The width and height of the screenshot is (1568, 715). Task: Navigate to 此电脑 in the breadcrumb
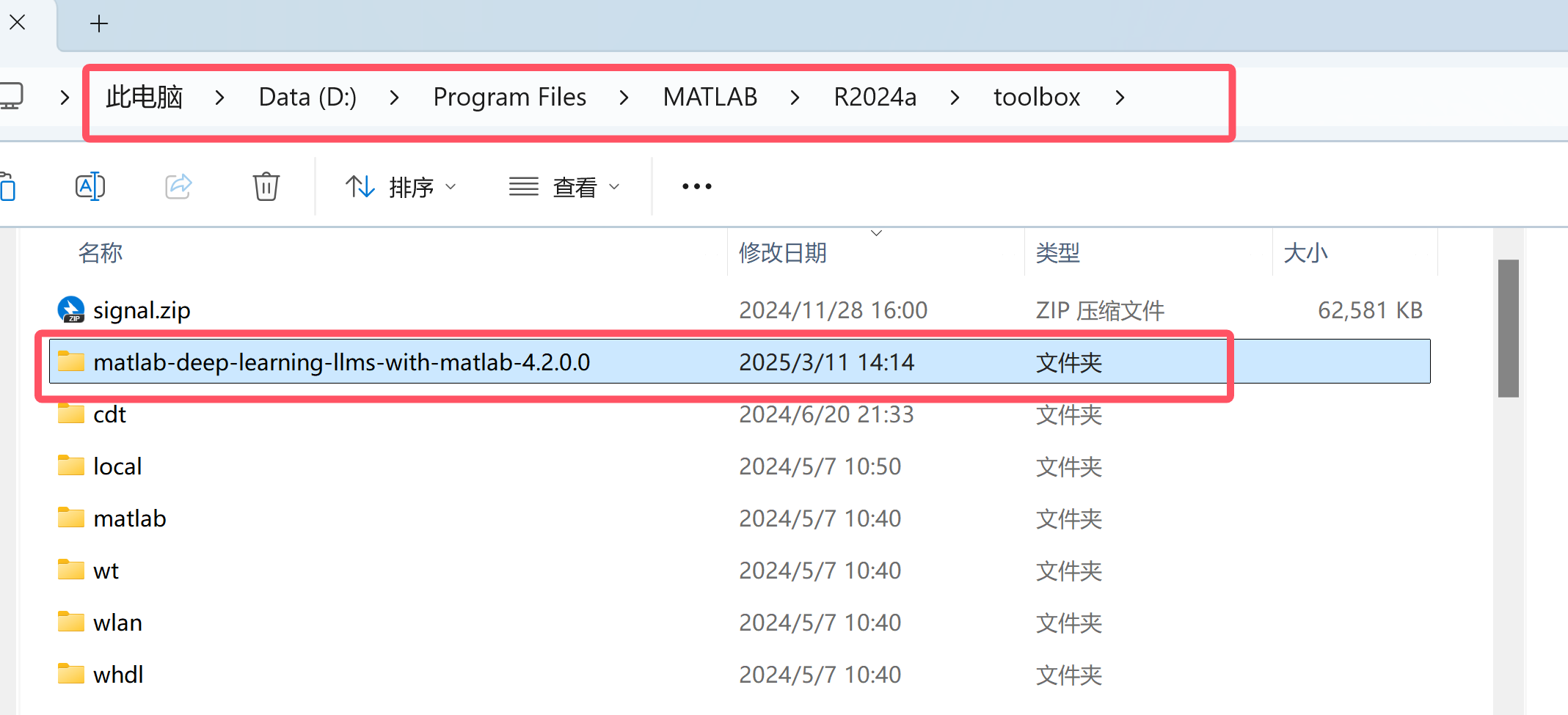pos(144,97)
